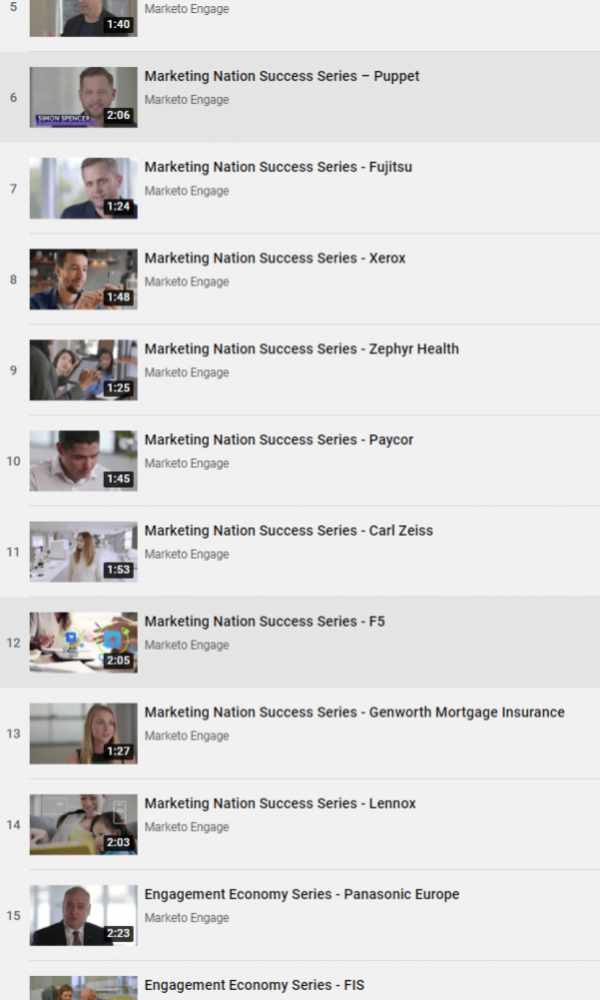Open the Fujitsu video thumbnail

[x=84, y=188]
